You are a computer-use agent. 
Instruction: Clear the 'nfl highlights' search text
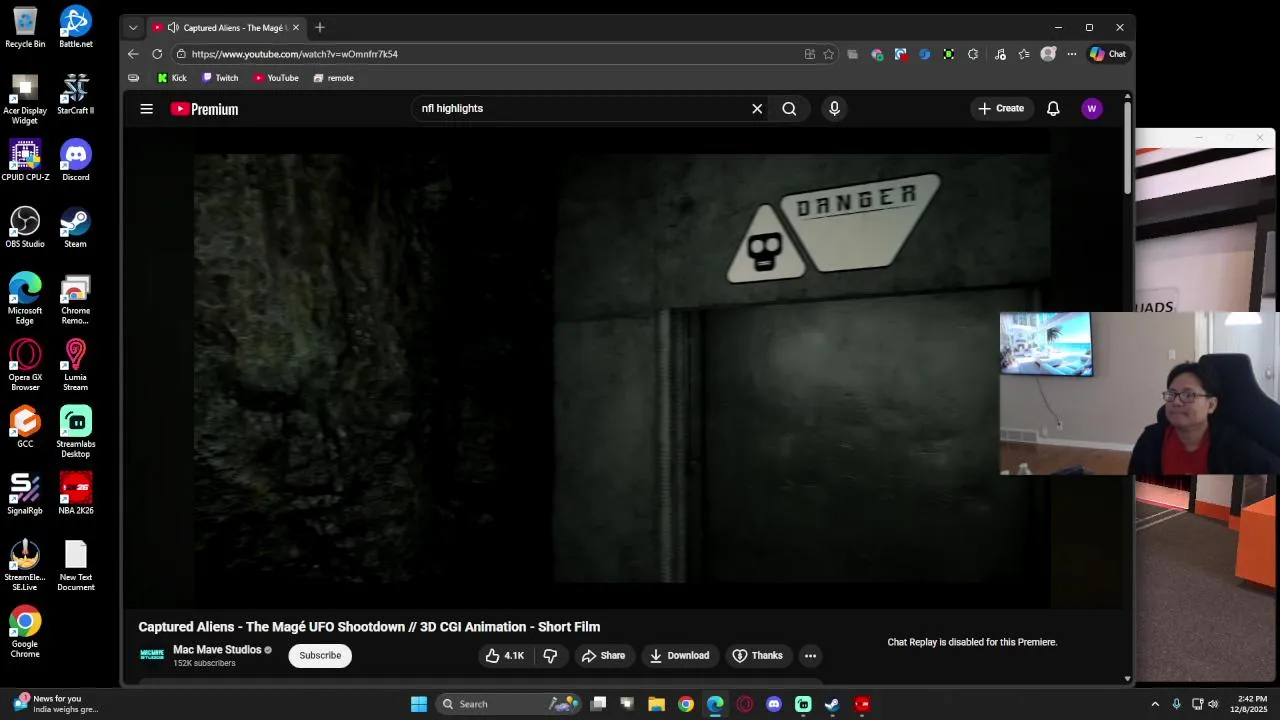757,109
